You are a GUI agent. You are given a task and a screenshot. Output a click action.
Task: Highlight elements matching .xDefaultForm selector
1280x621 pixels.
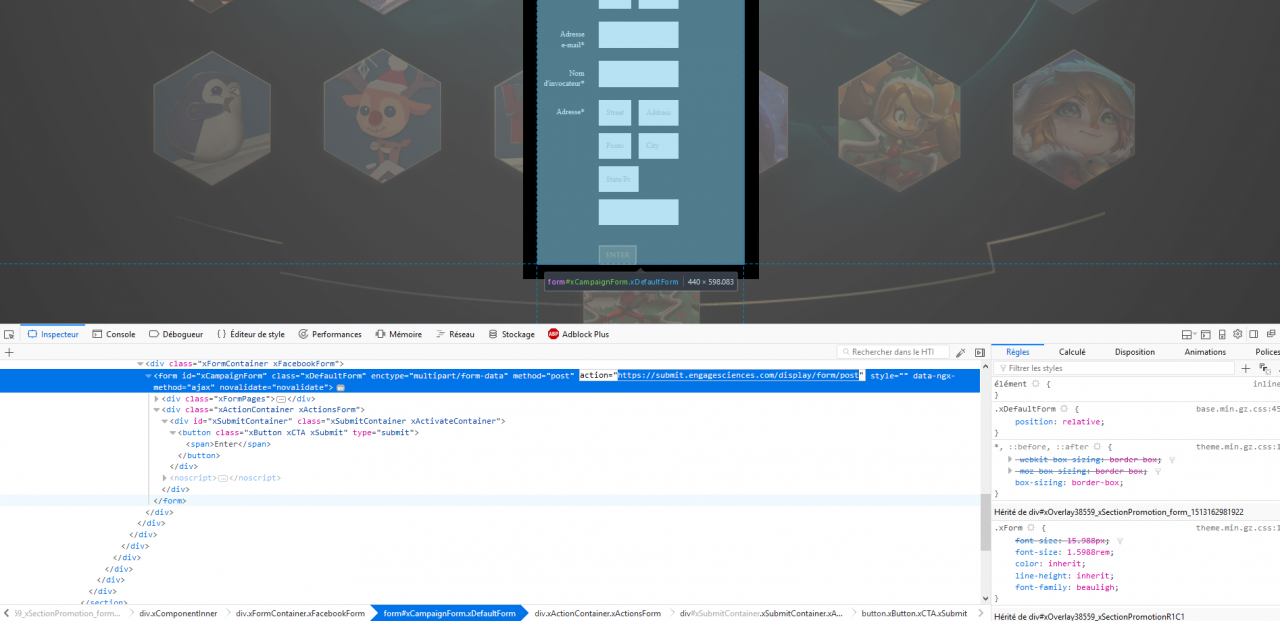pos(1063,409)
